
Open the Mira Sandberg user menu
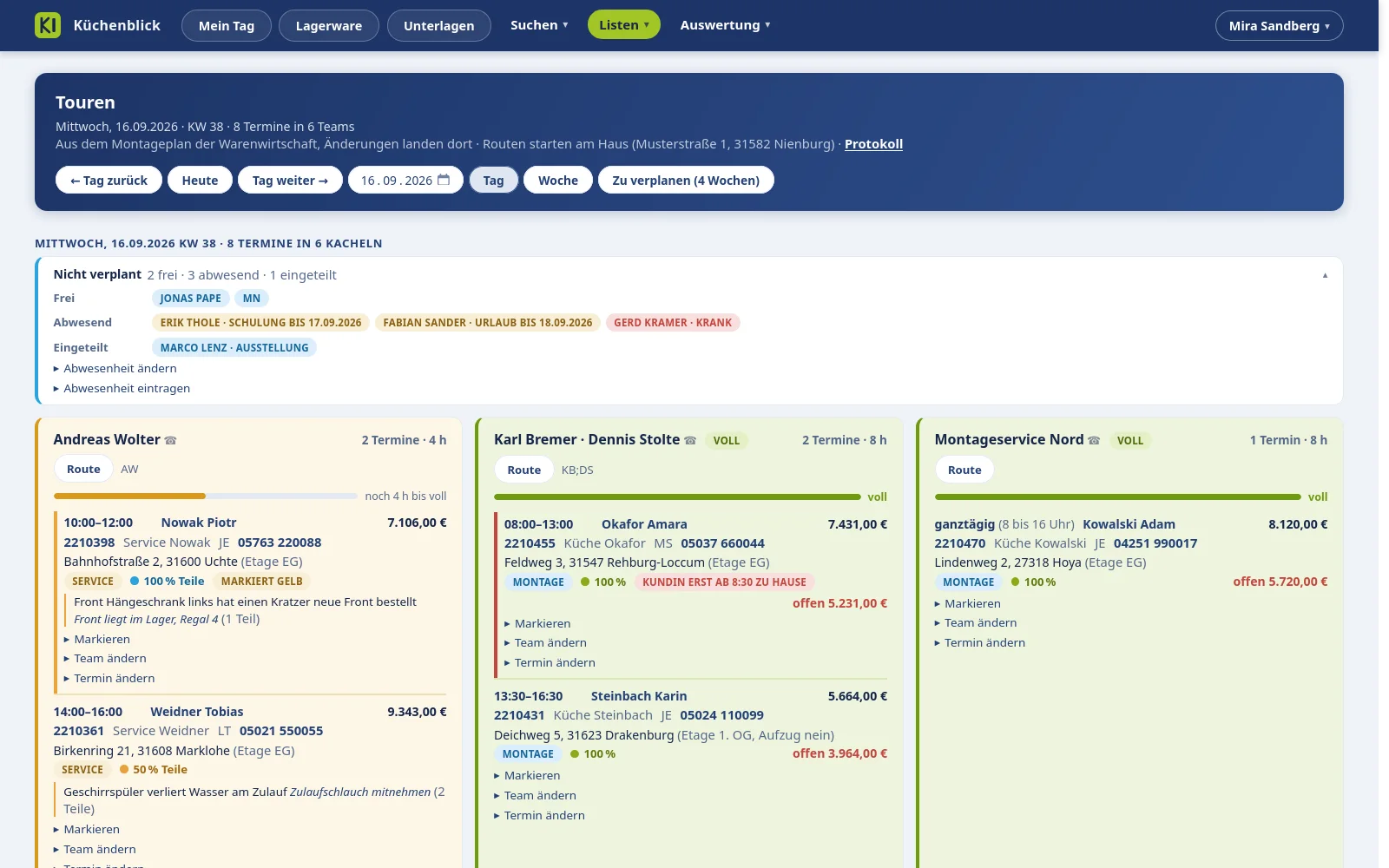pos(1279,26)
